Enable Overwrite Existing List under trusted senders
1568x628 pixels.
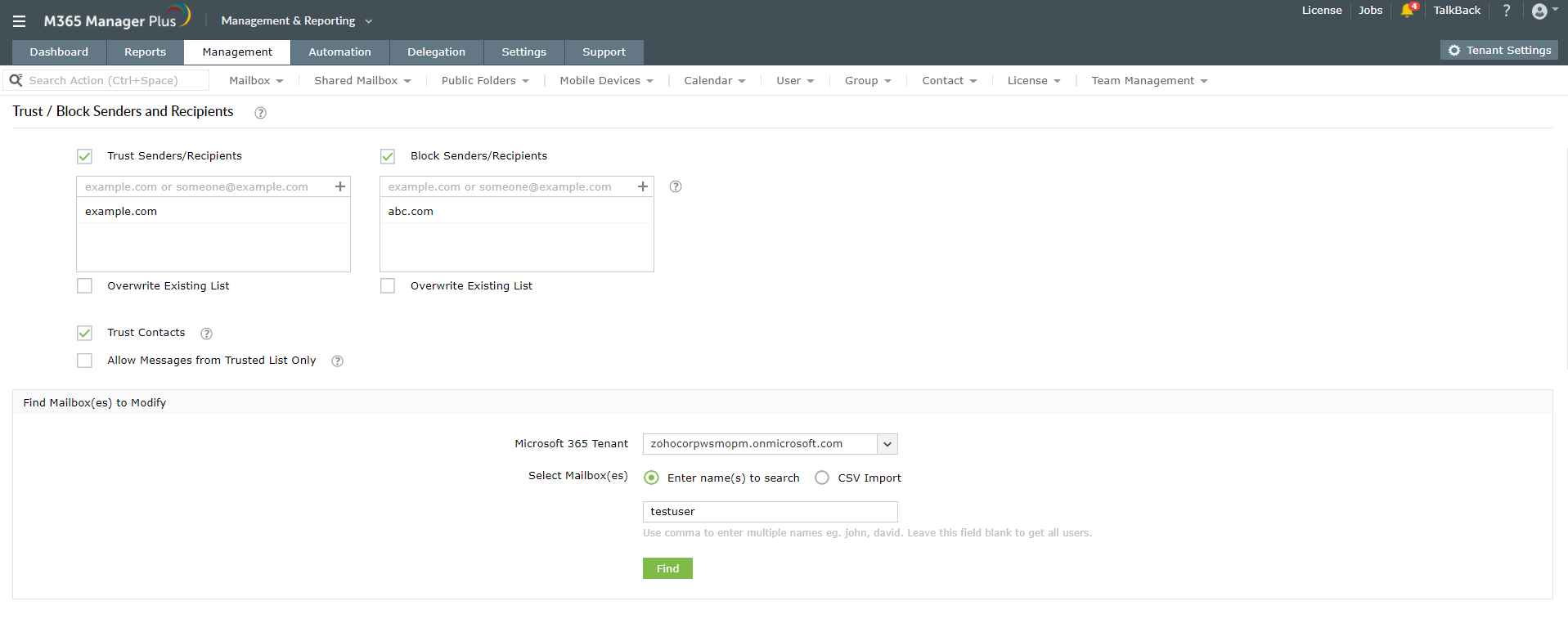tap(84, 285)
